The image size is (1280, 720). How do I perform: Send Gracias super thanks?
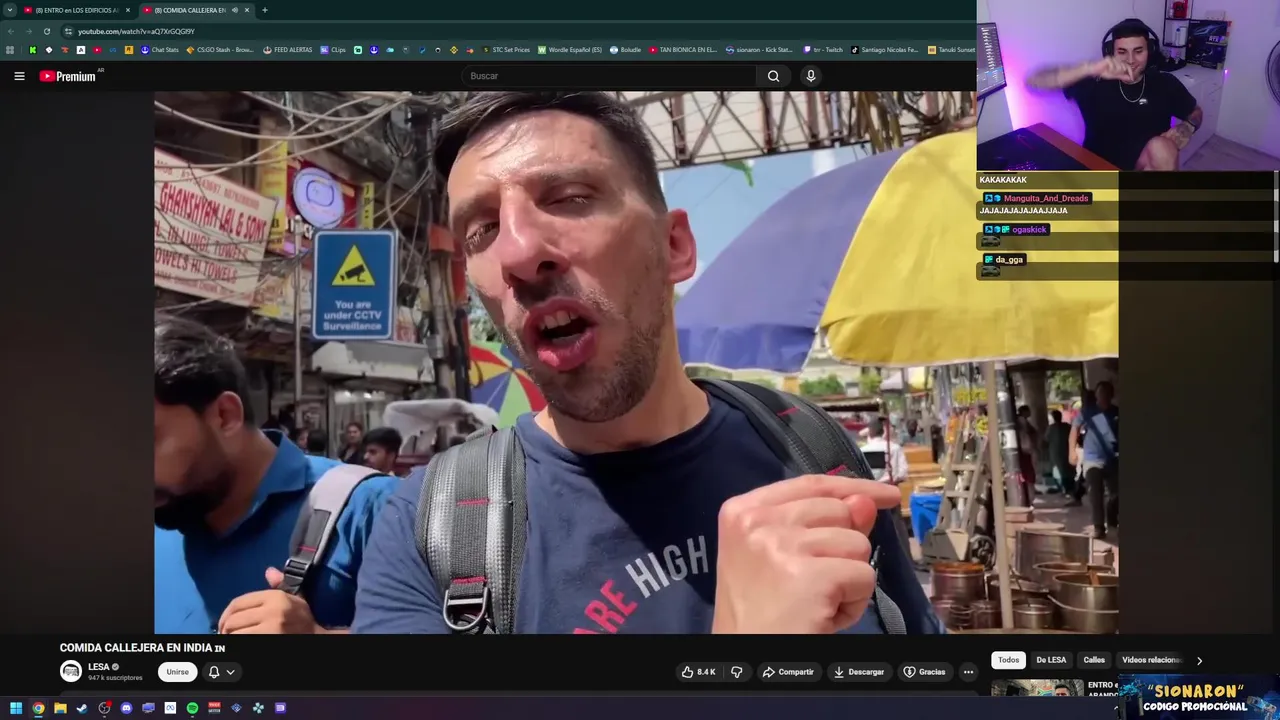click(924, 672)
